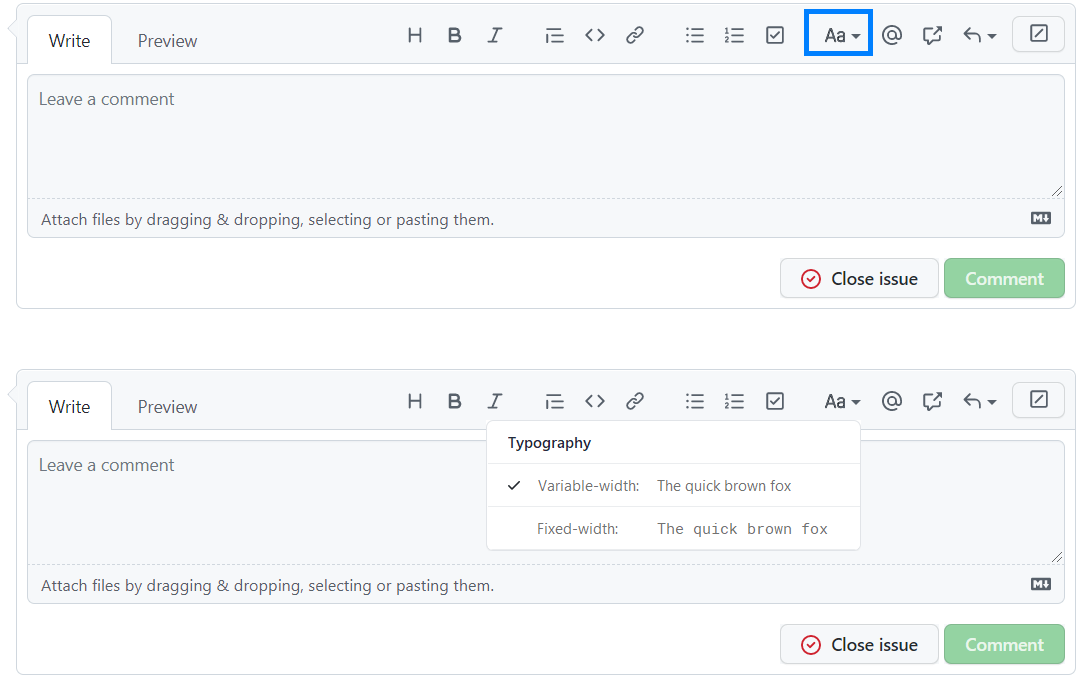The image size is (1079, 679).
Task: Open the cross-reference icon
Action: pyautogui.click(x=932, y=34)
